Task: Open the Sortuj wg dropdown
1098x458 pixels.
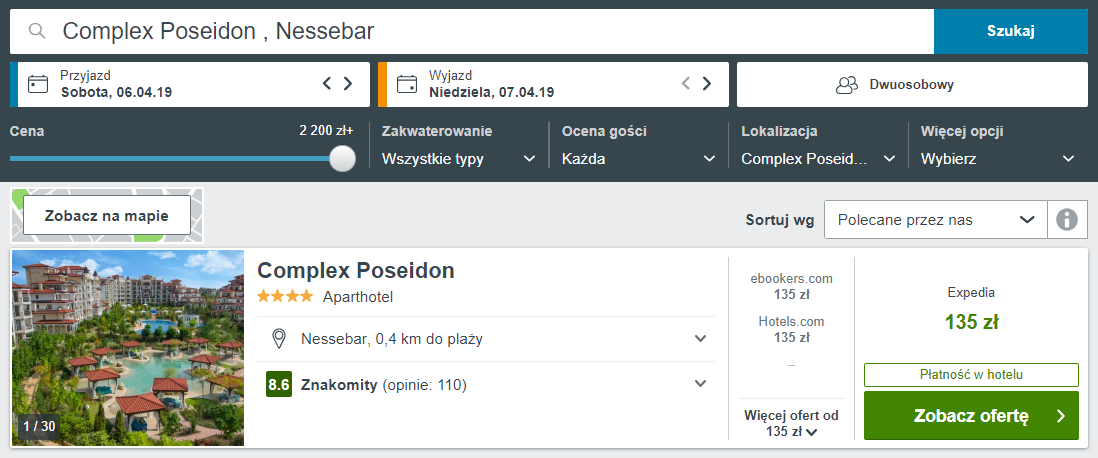Action: [x=936, y=220]
